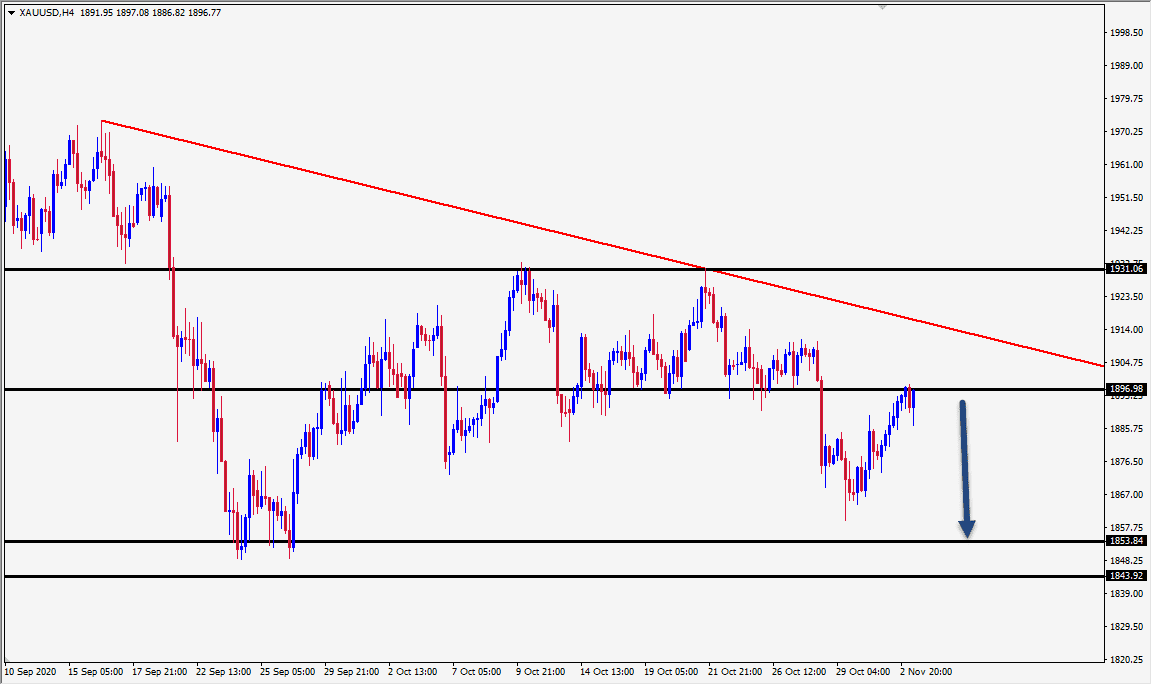Select the horizontal line at 1843.92
The height and width of the screenshot is (685, 1152).
tap(554, 576)
